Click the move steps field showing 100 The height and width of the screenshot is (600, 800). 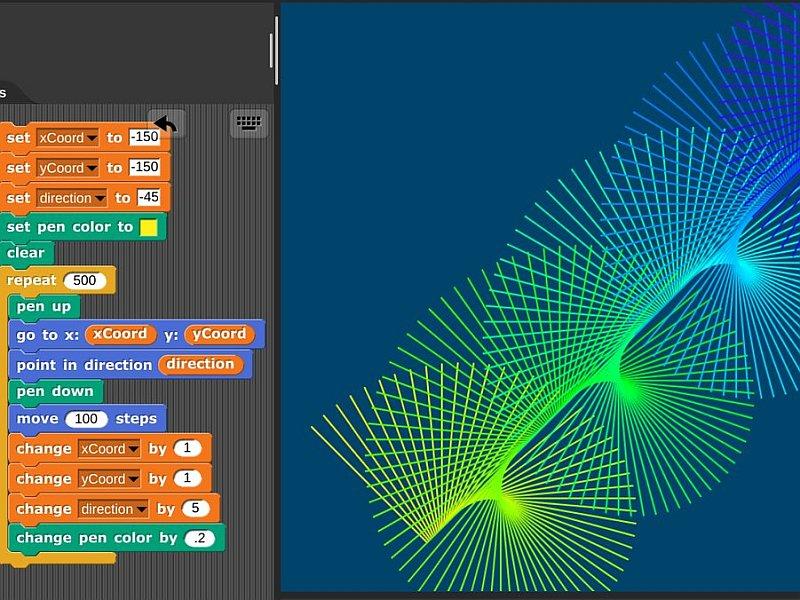pos(87,419)
